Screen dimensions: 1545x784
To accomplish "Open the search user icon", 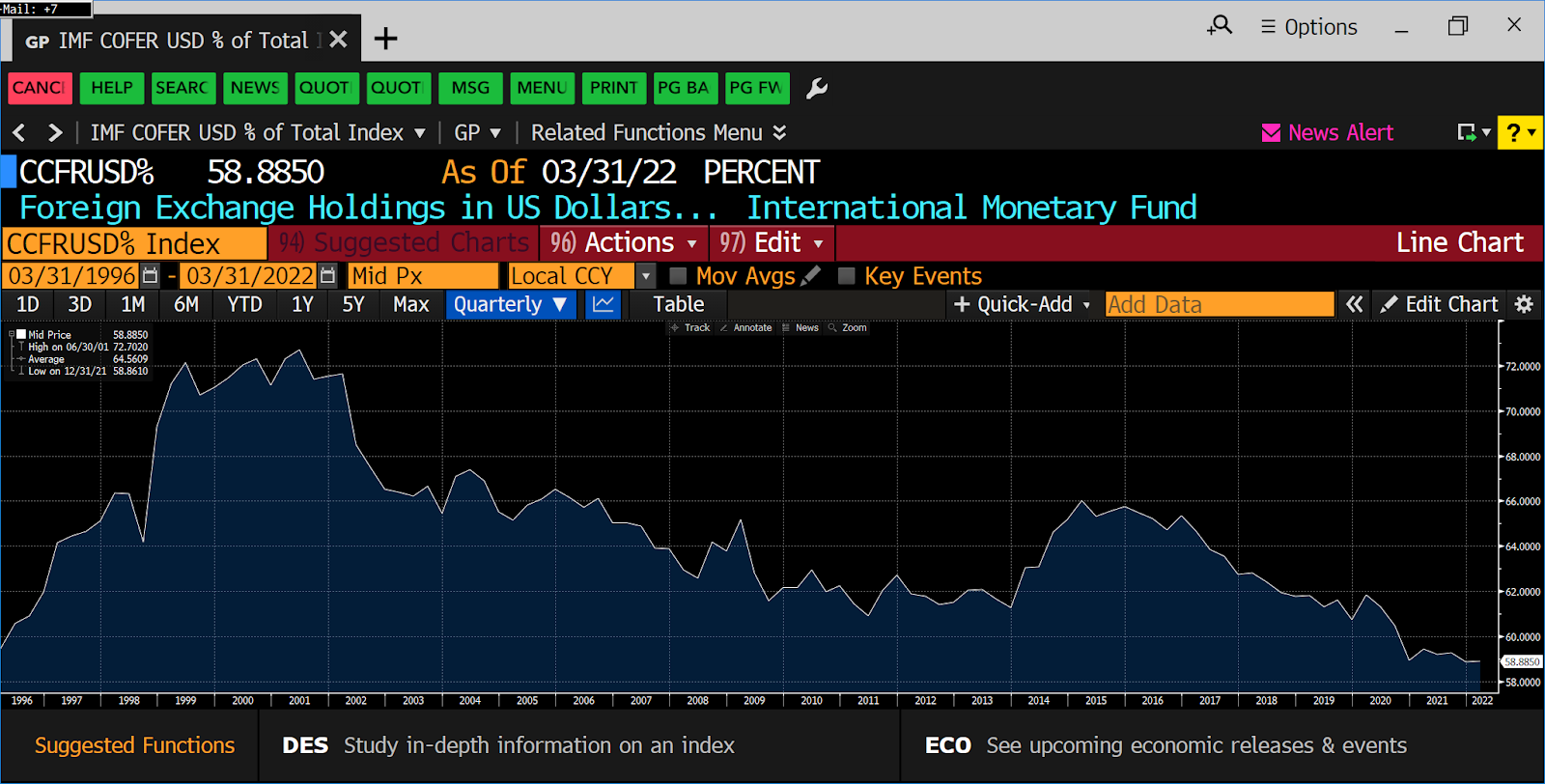I will tap(1220, 26).
